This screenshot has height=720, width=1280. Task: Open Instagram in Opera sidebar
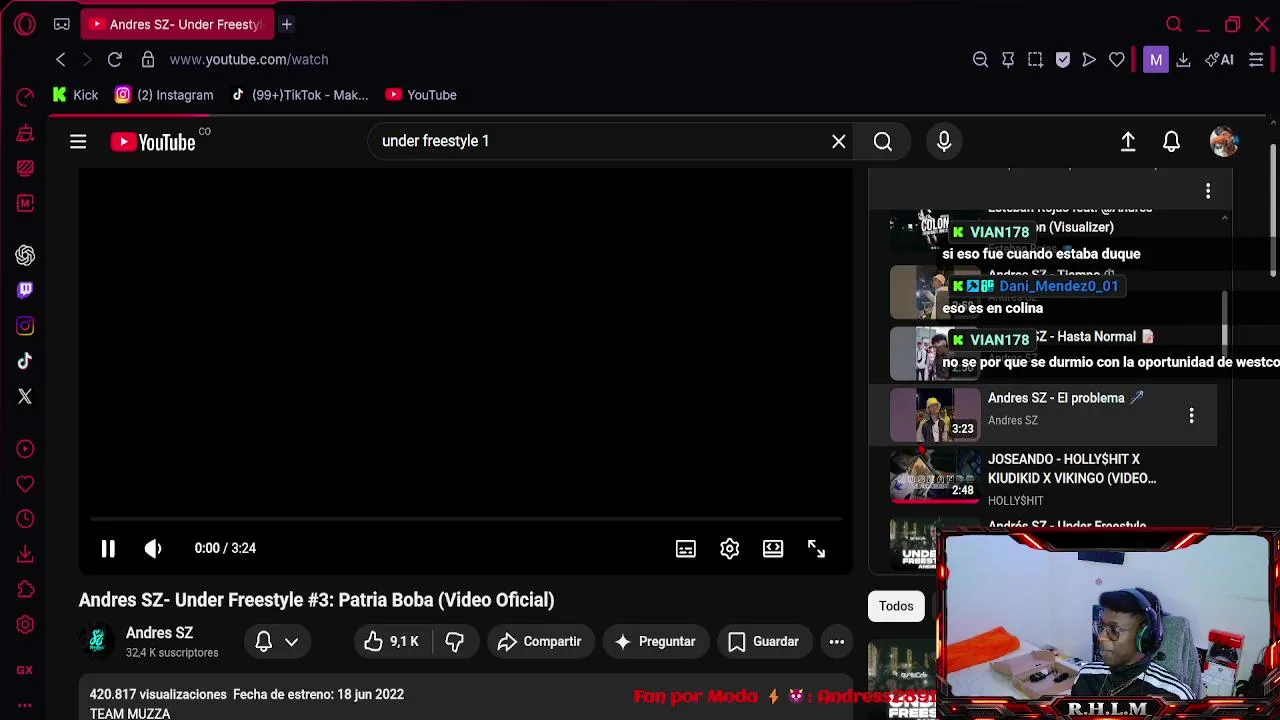(x=25, y=326)
